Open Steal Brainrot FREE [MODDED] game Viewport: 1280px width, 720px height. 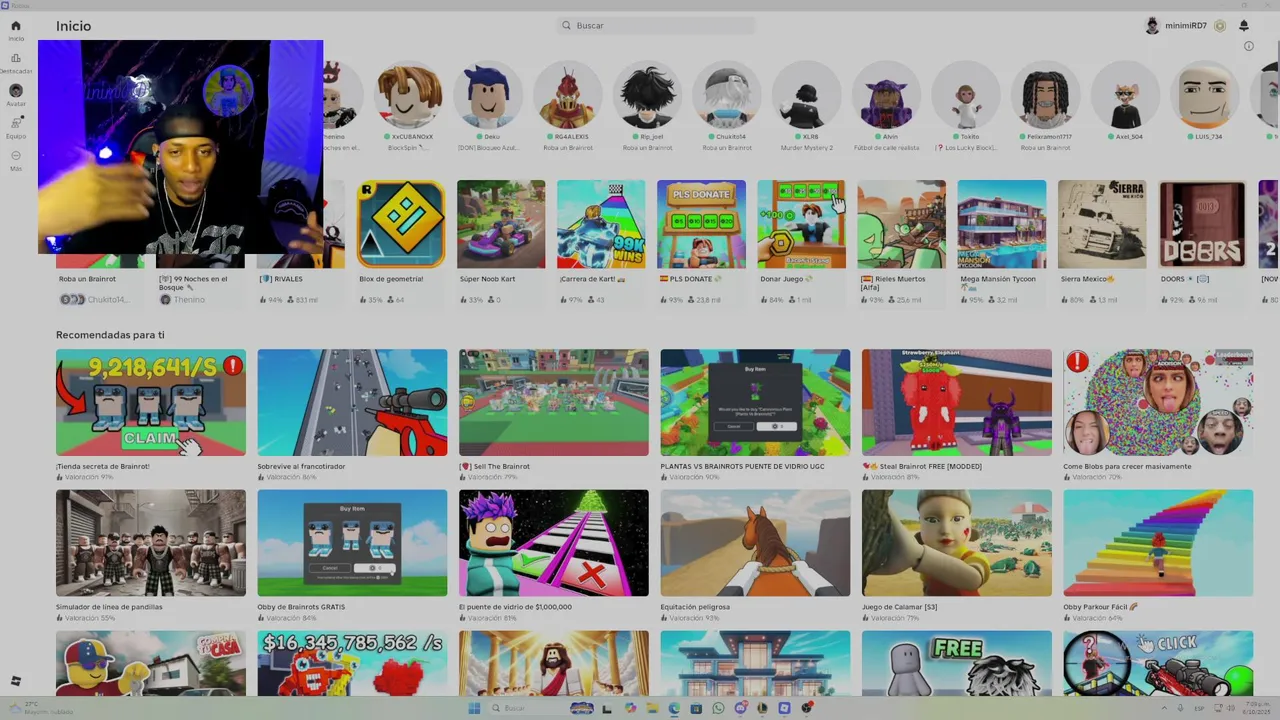pyautogui.click(x=957, y=402)
